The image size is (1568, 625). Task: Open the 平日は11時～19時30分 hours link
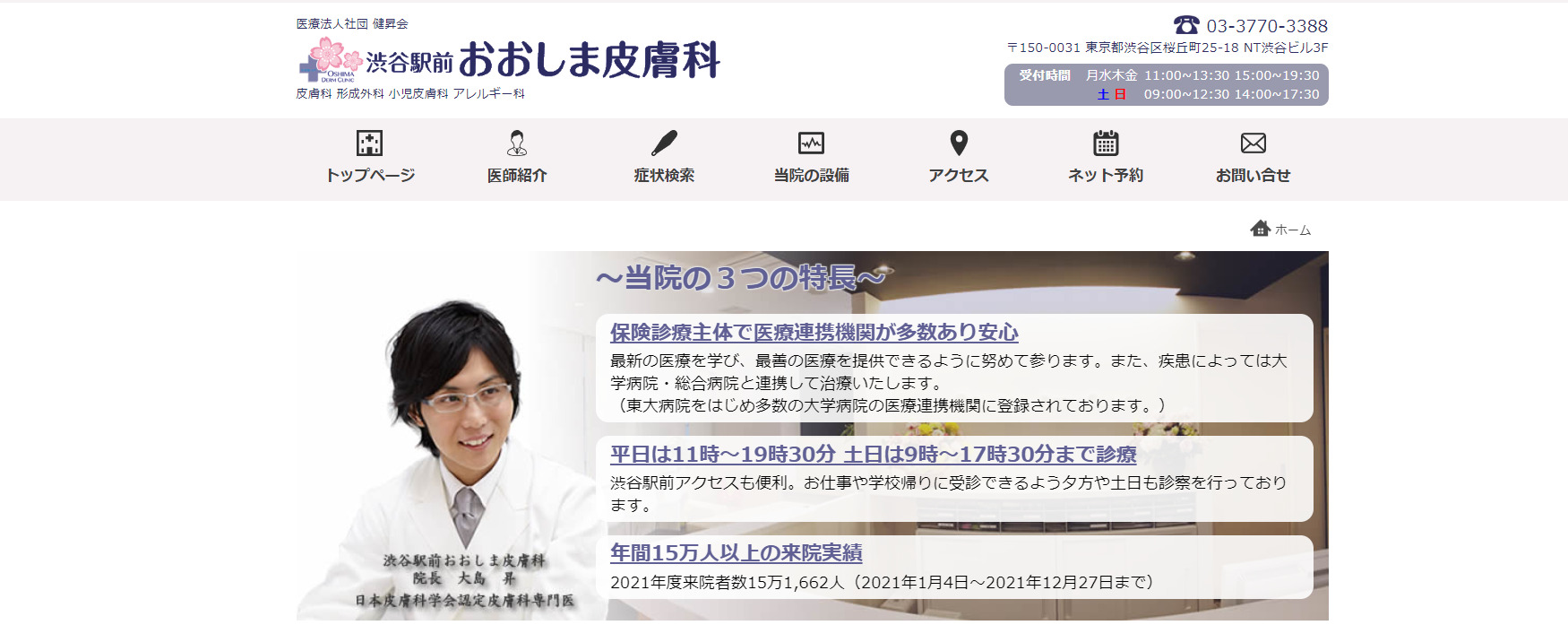(873, 455)
